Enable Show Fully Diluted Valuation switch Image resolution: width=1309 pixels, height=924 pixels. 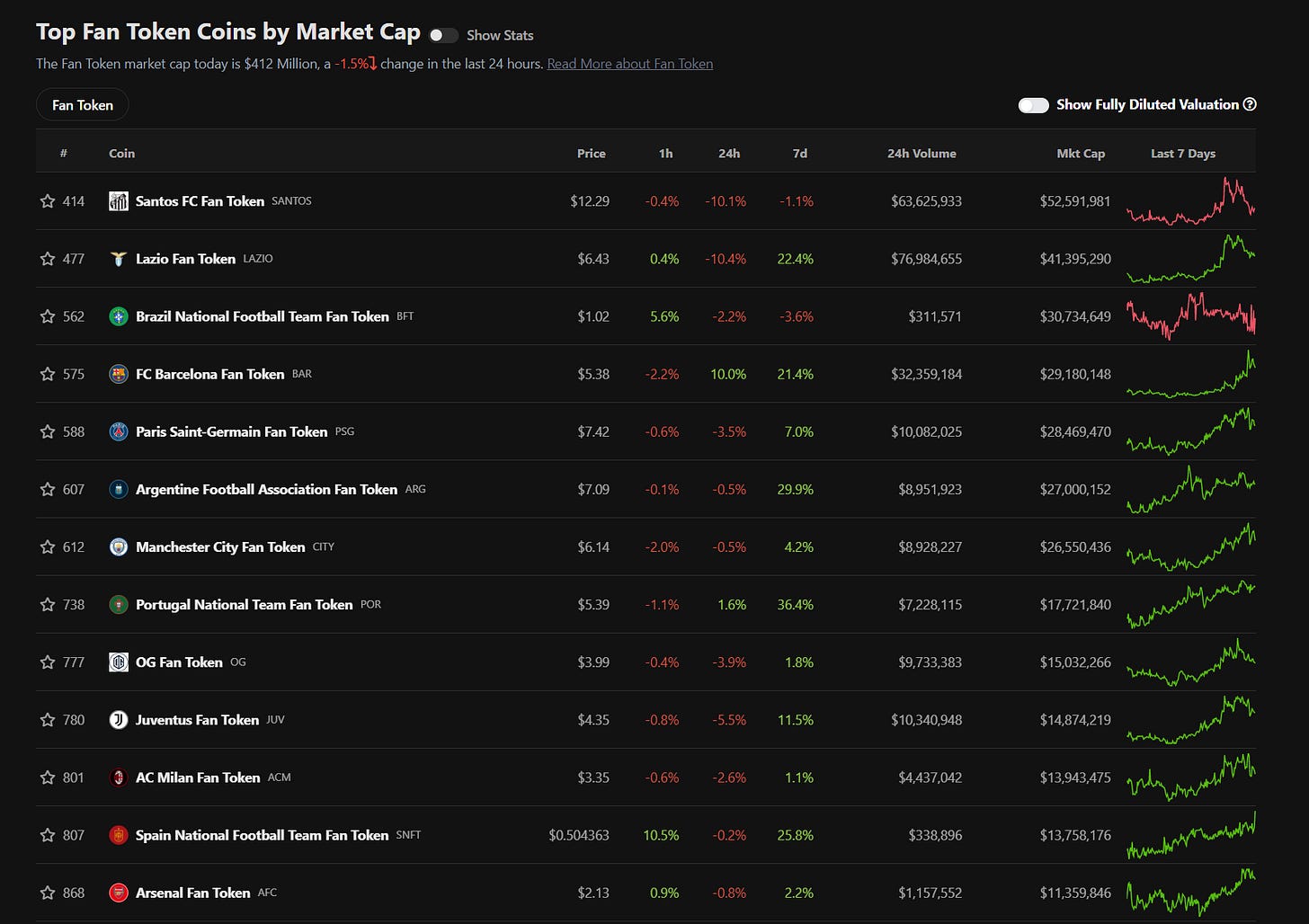click(x=1033, y=105)
